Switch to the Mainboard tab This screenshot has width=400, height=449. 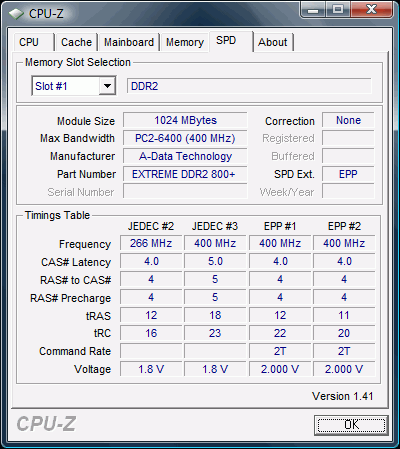129,42
